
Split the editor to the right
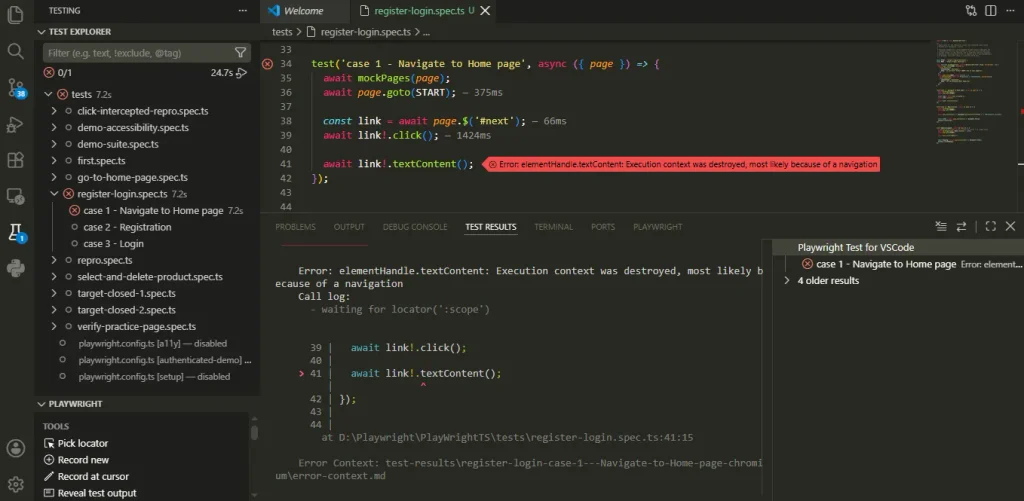991,10
